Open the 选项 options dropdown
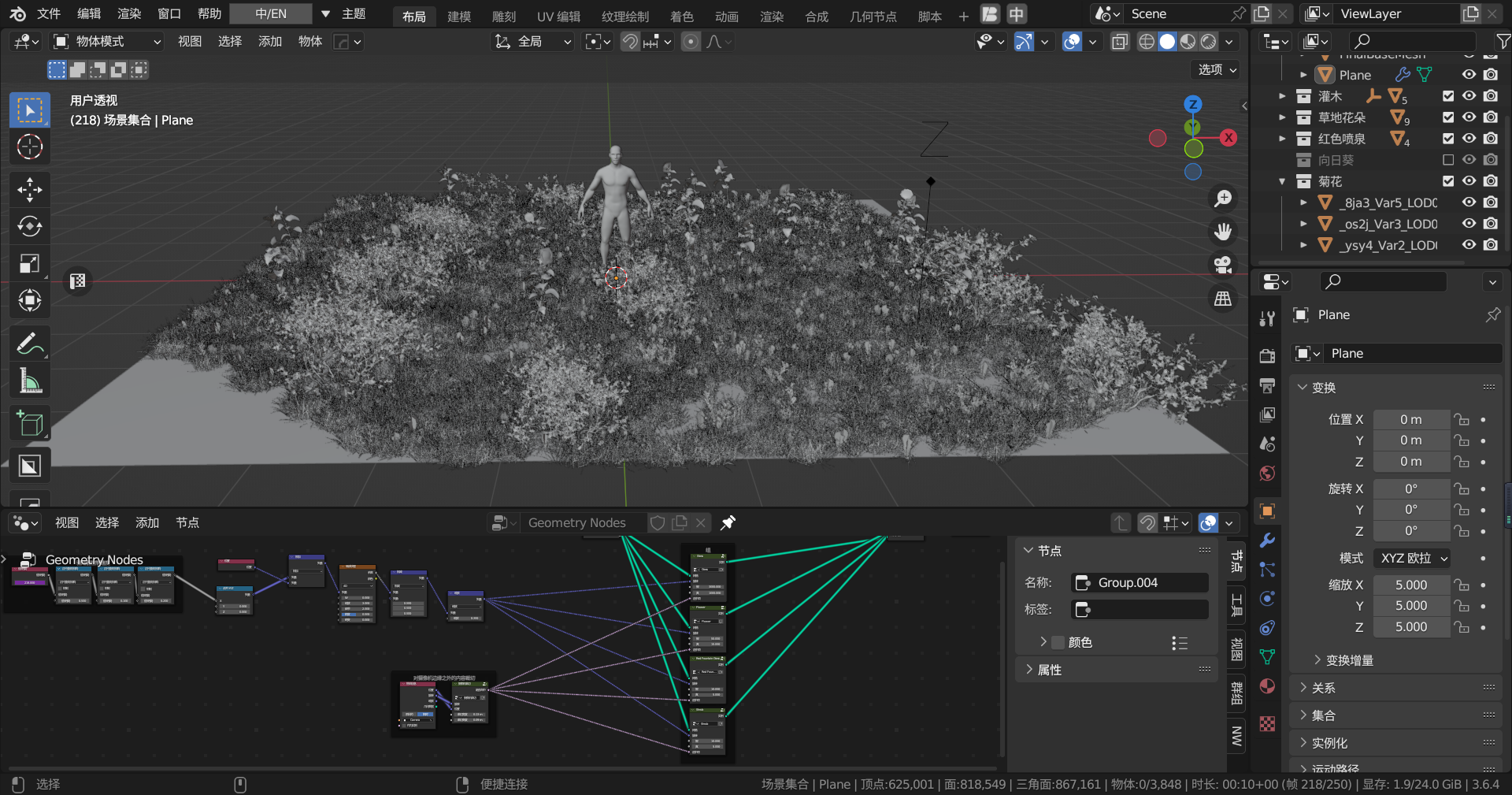 [x=1217, y=69]
